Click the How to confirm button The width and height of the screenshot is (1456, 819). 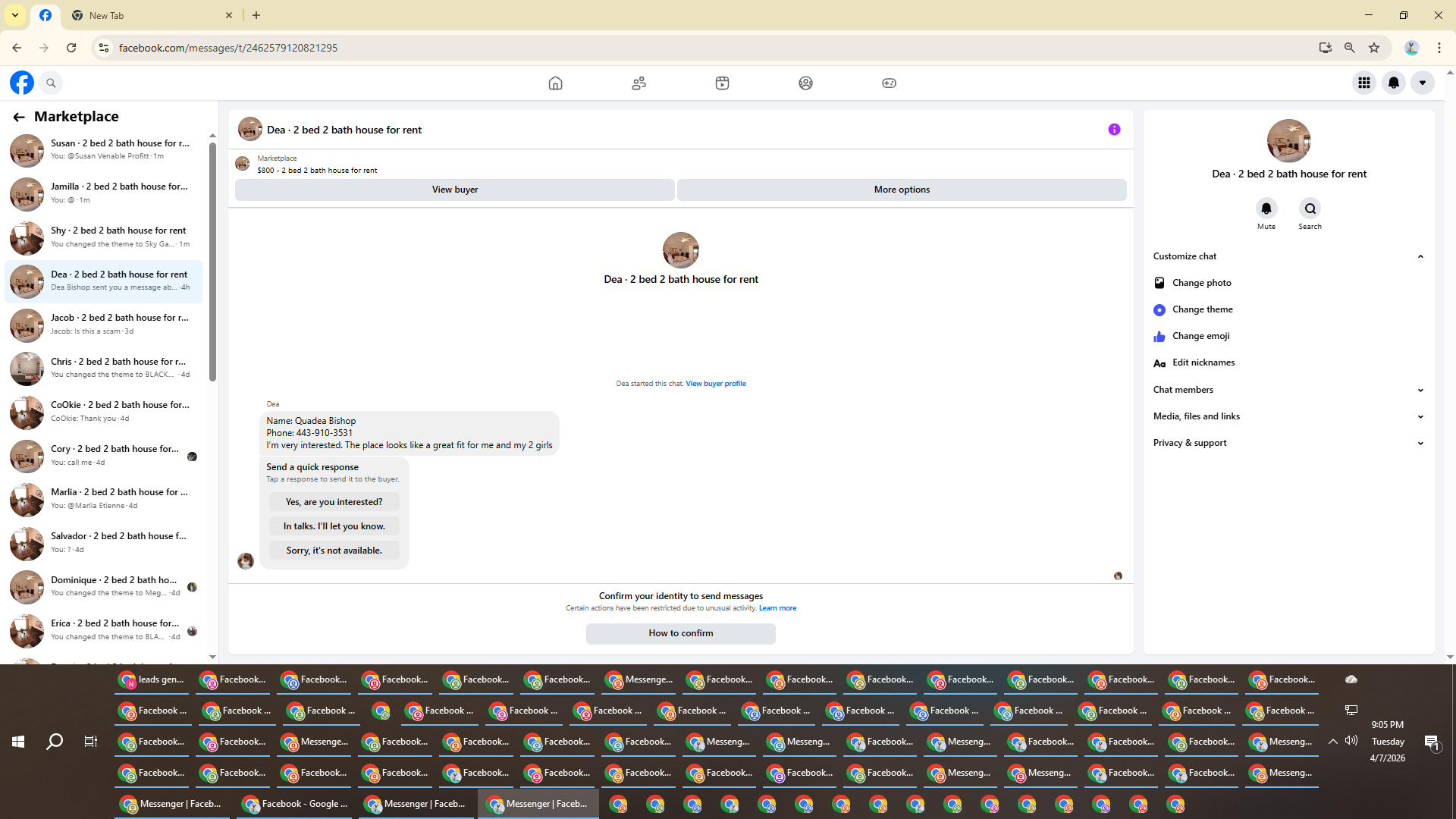click(680, 633)
